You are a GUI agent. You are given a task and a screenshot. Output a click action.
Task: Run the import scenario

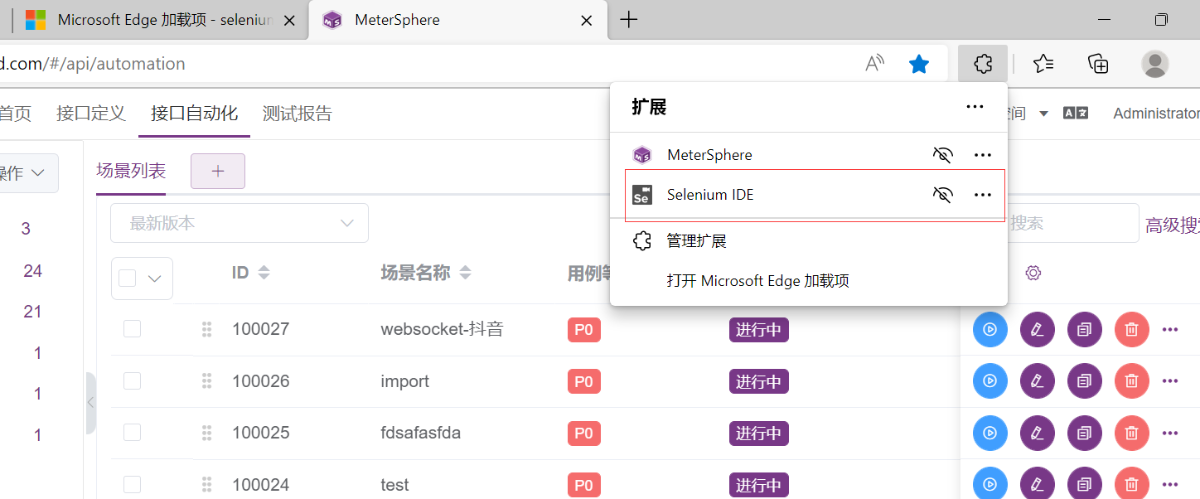pyautogui.click(x=989, y=381)
